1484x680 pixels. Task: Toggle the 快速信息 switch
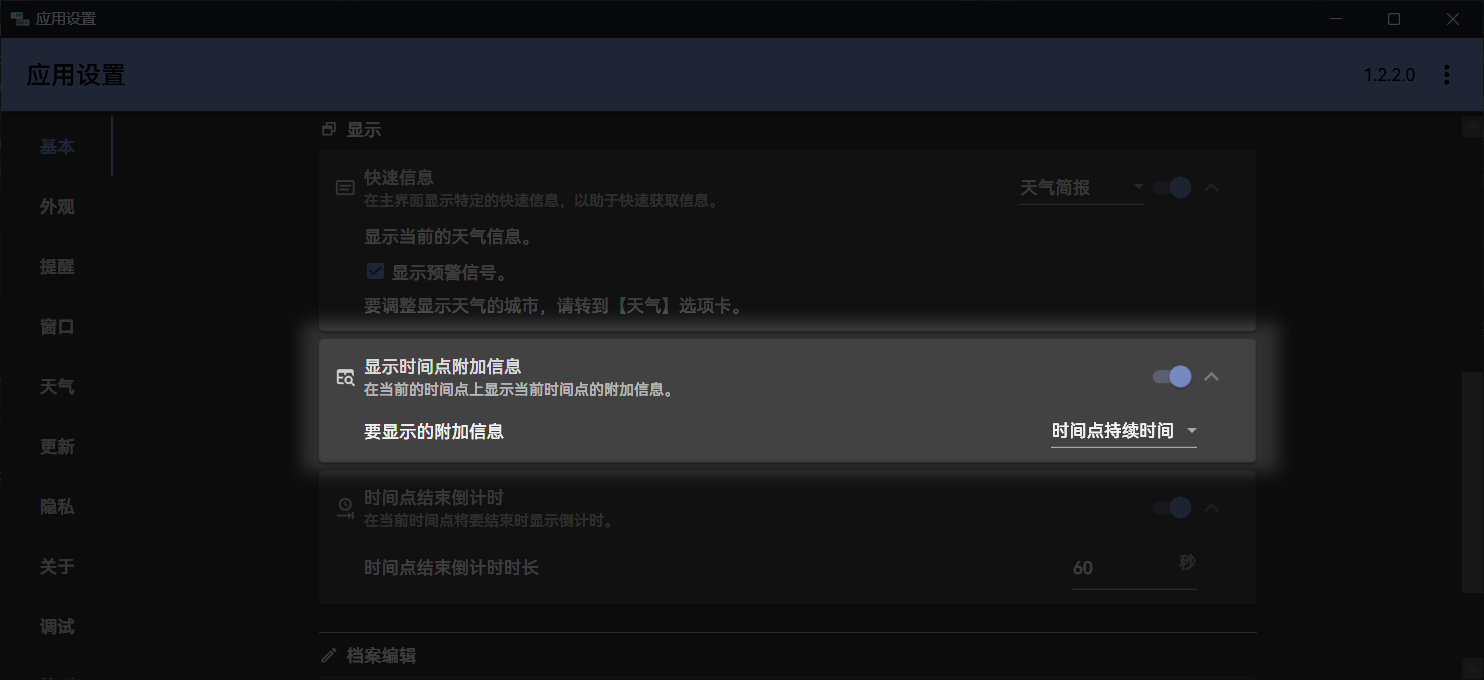tap(1171, 187)
